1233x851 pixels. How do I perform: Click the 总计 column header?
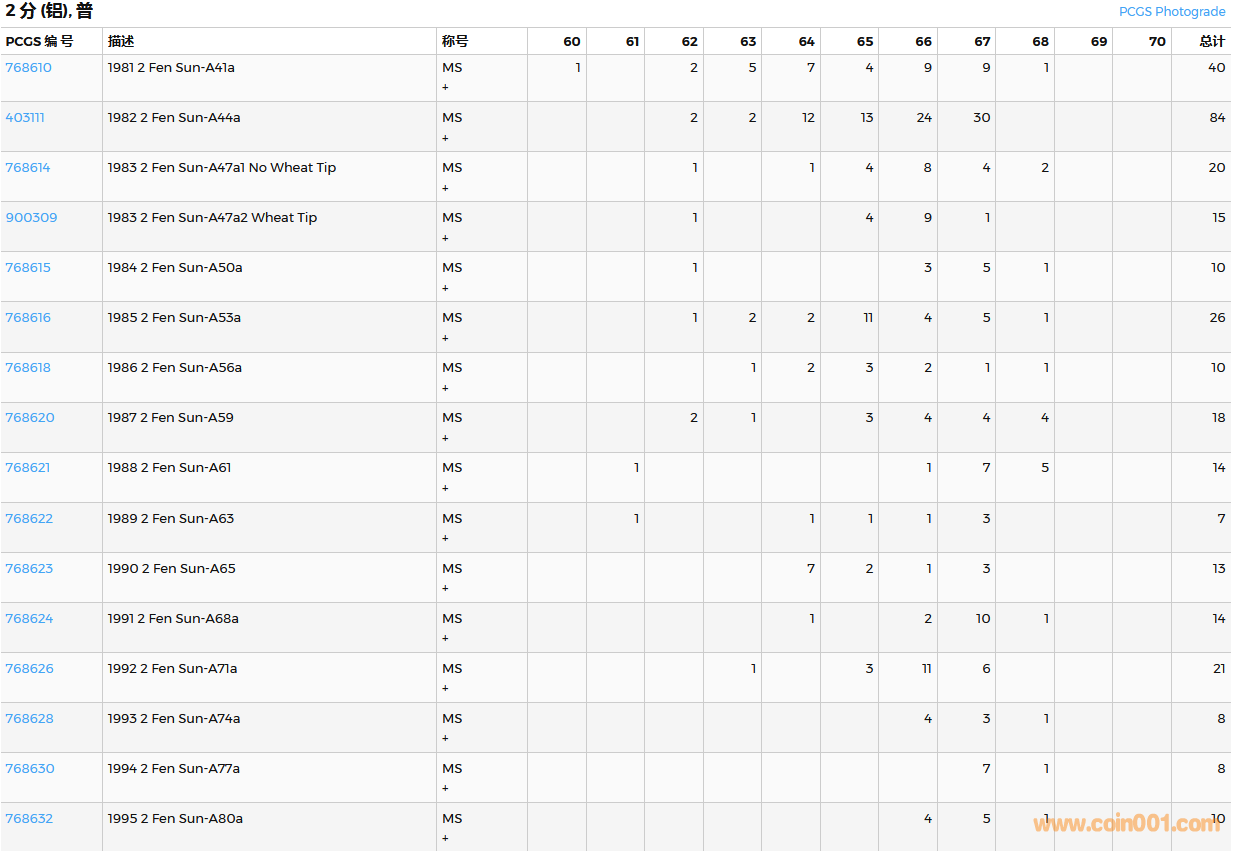1211,42
